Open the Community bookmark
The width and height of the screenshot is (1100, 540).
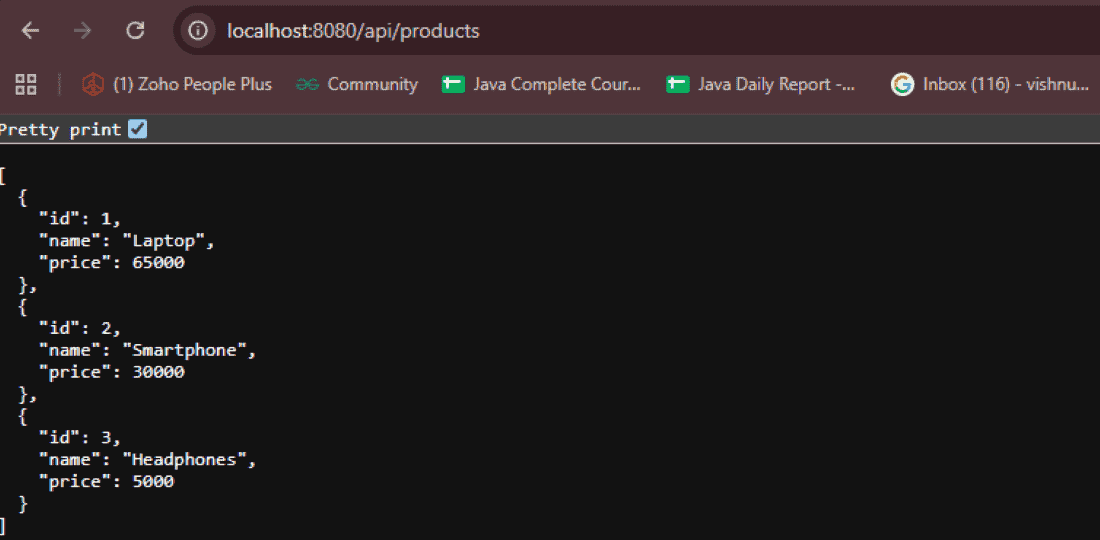[x=356, y=85]
